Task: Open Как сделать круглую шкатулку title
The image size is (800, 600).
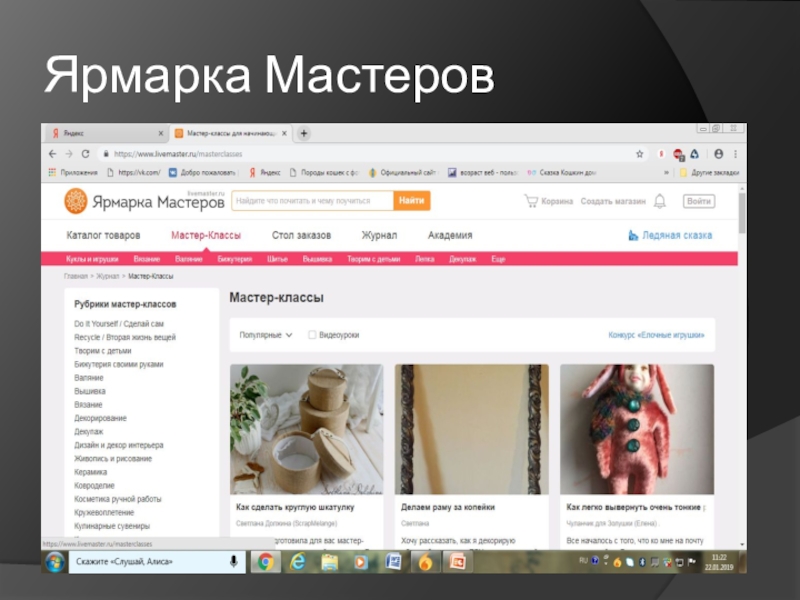Action: tap(295, 507)
